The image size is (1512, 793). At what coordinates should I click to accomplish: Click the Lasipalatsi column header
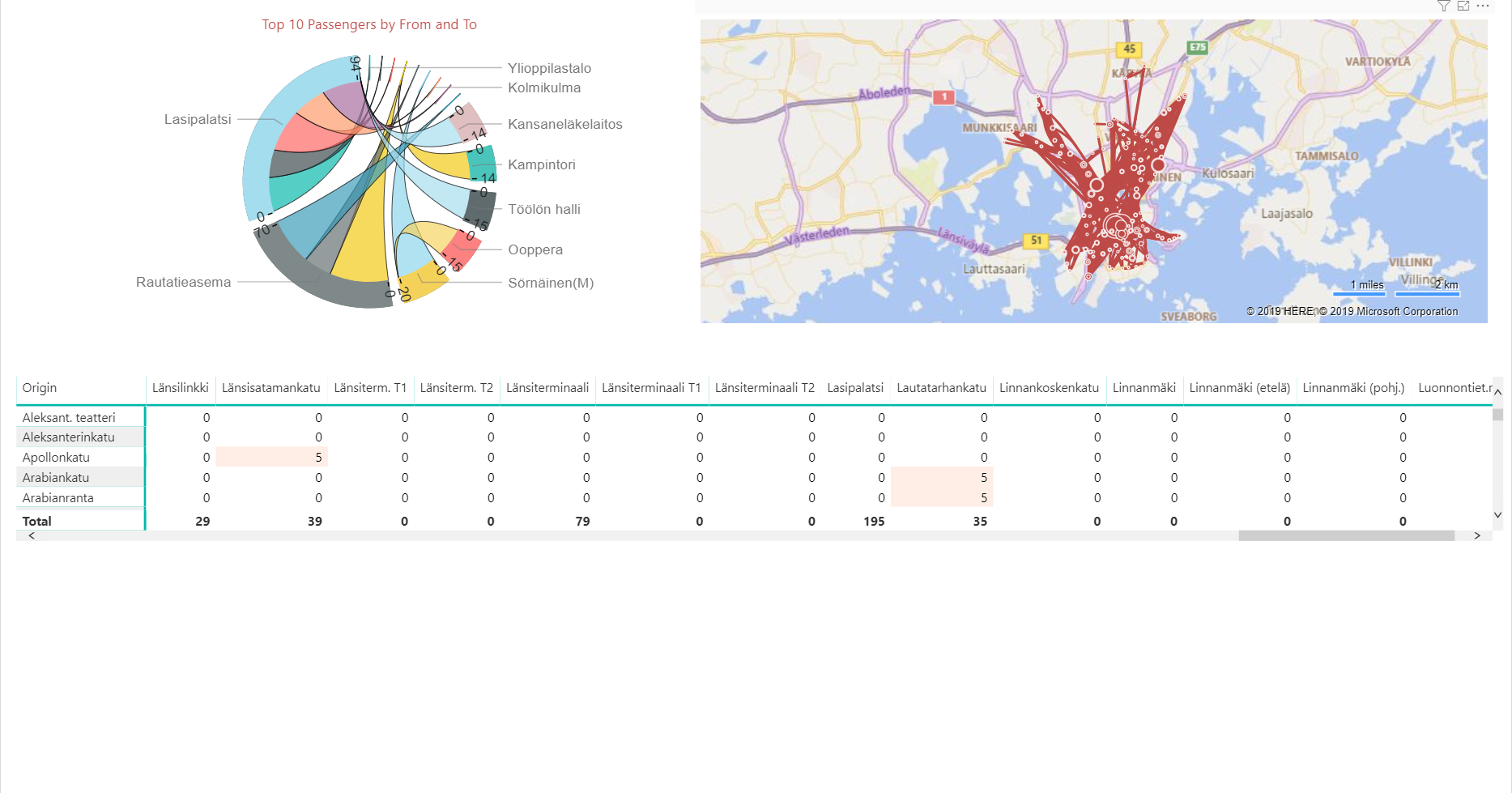(855, 388)
